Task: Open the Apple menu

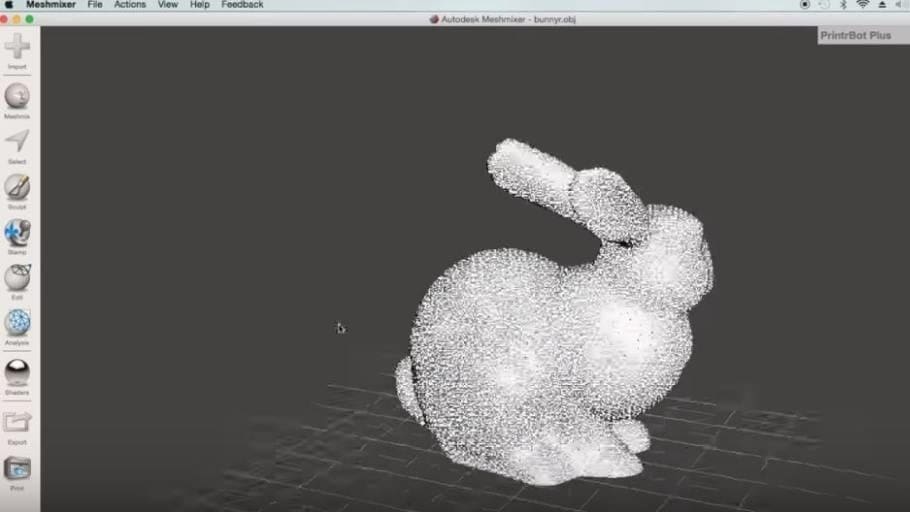Action: (x=9, y=5)
